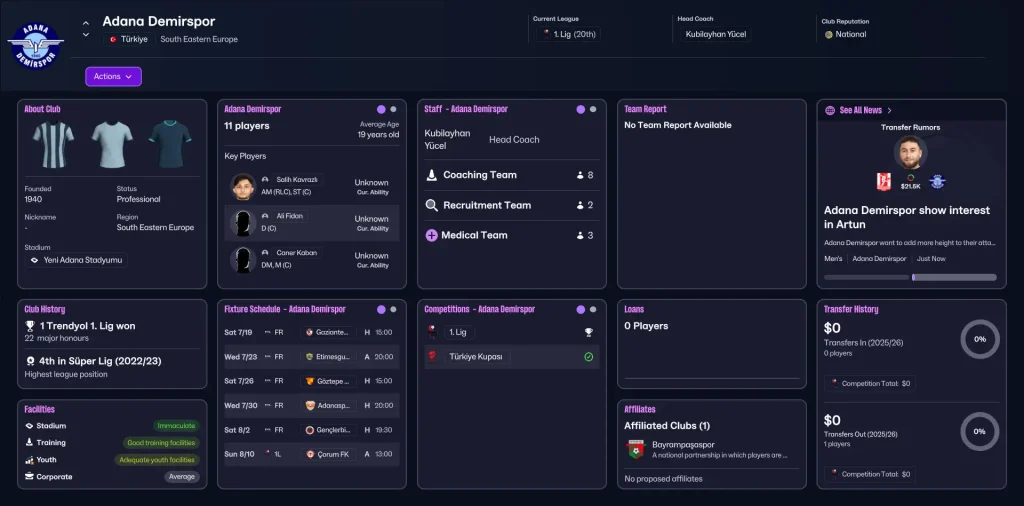This screenshot has height=506, width=1024.
Task: Click the Youth facility icon
Action: click(x=29, y=460)
